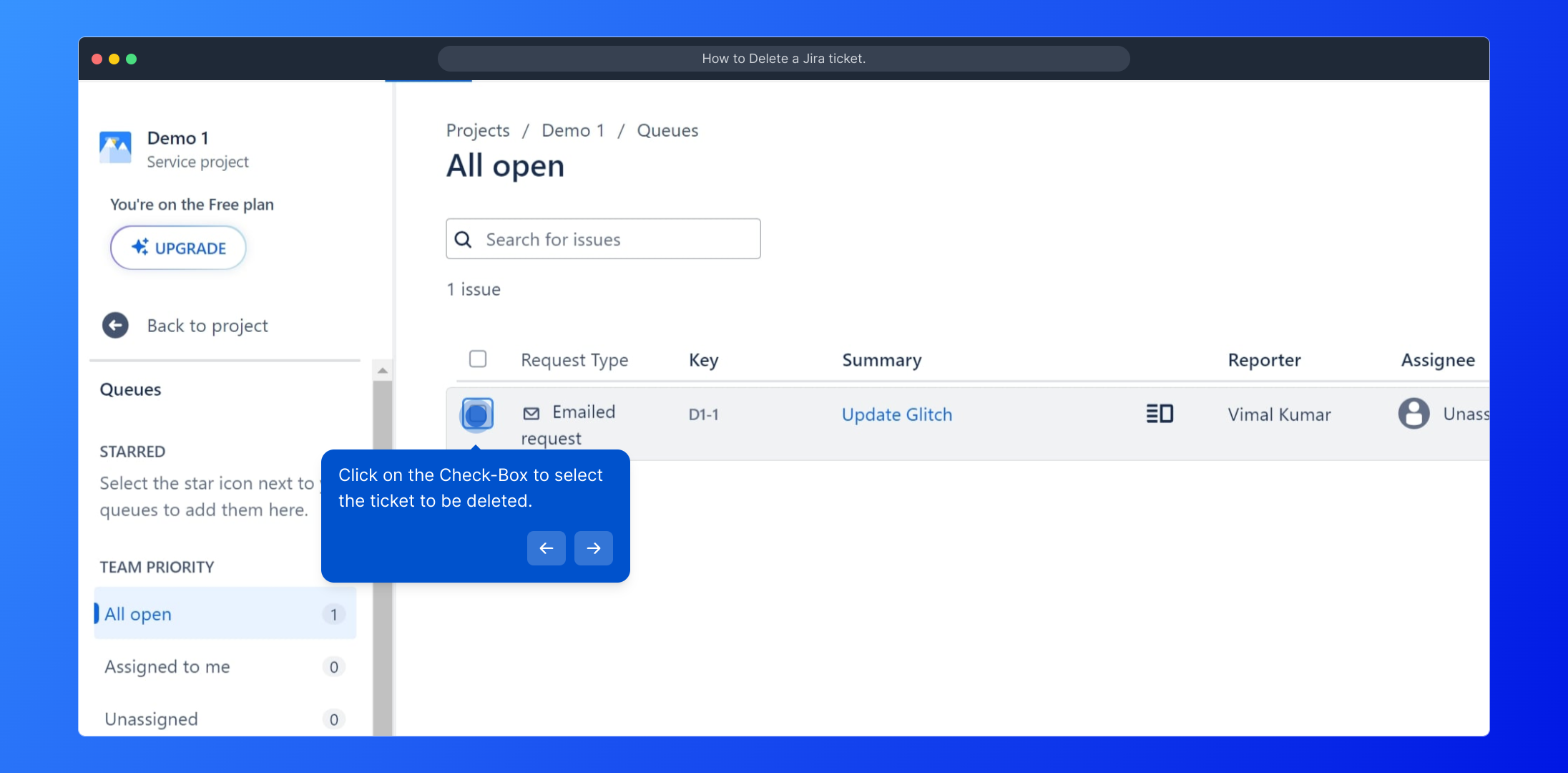The width and height of the screenshot is (1568, 773).
Task: Open the Update Glitch issue link
Action: (896, 414)
